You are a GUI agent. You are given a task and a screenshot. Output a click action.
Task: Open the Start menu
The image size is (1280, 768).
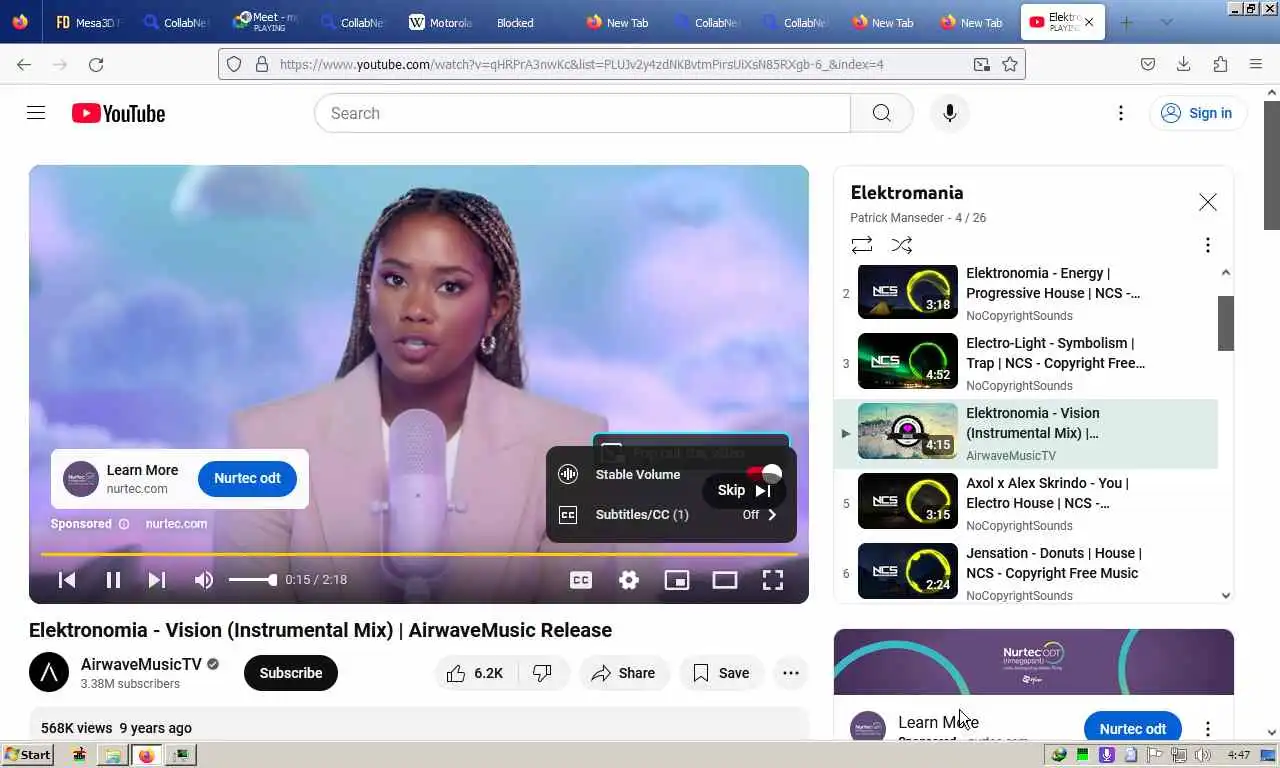click(x=28, y=755)
